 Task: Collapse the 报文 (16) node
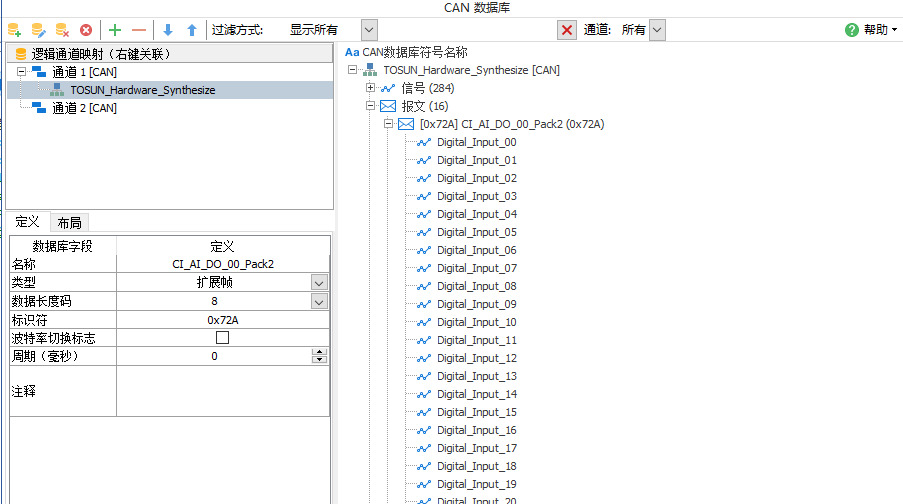370,106
